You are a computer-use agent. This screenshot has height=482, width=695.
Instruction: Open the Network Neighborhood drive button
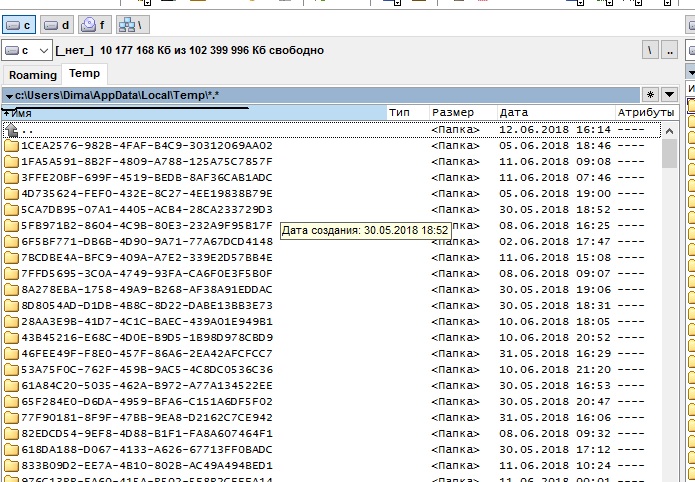tap(132, 23)
